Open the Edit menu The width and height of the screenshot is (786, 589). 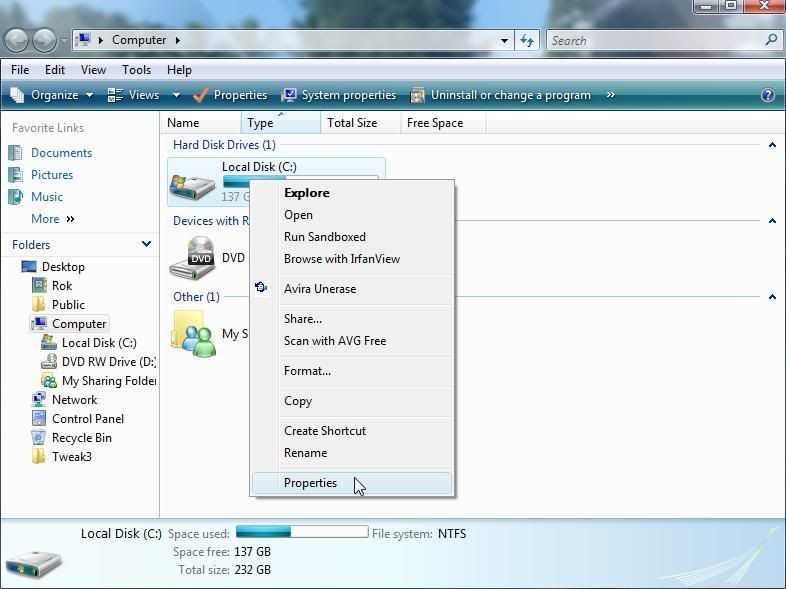pos(55,70)
